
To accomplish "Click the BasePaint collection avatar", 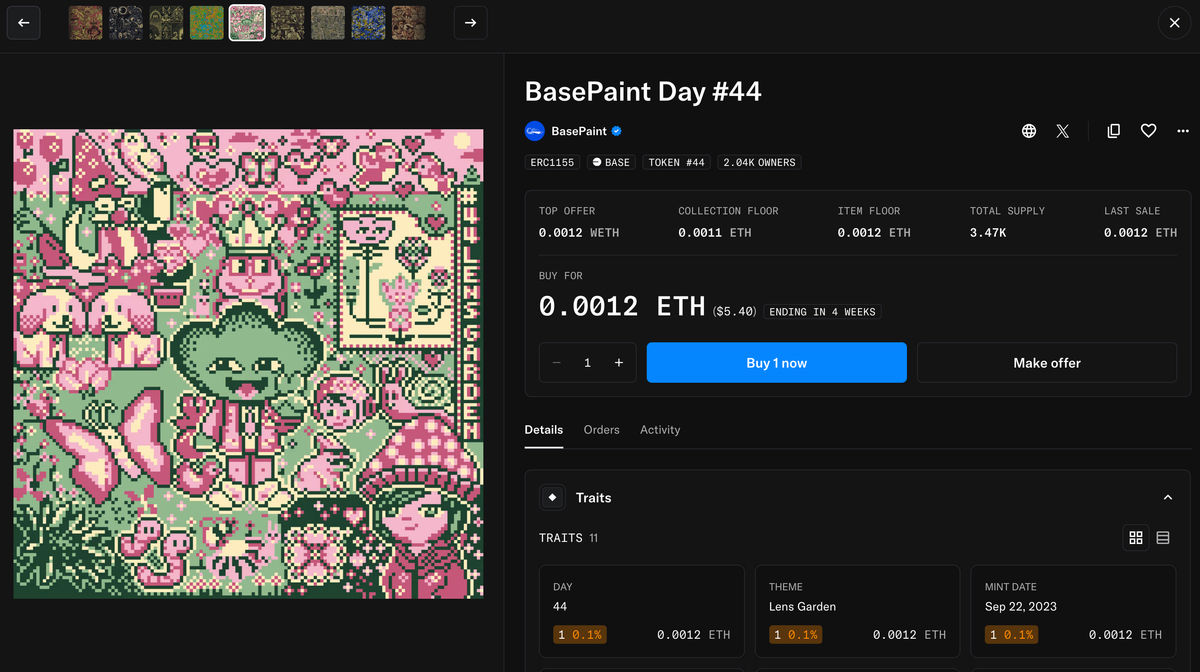I will pyautogui.click(x=534, y=131).
